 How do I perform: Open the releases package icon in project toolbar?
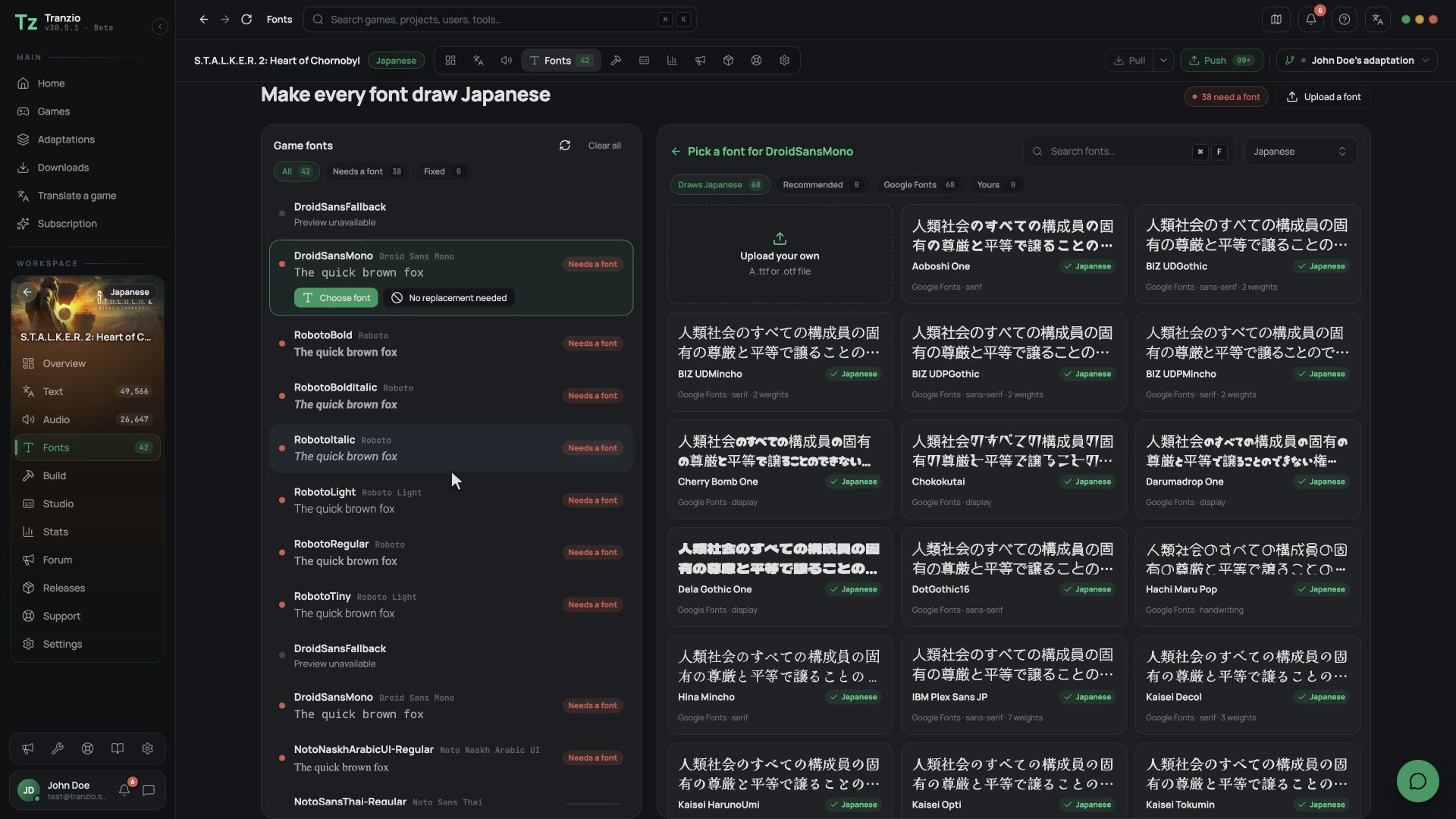click(x=728, y=61)
